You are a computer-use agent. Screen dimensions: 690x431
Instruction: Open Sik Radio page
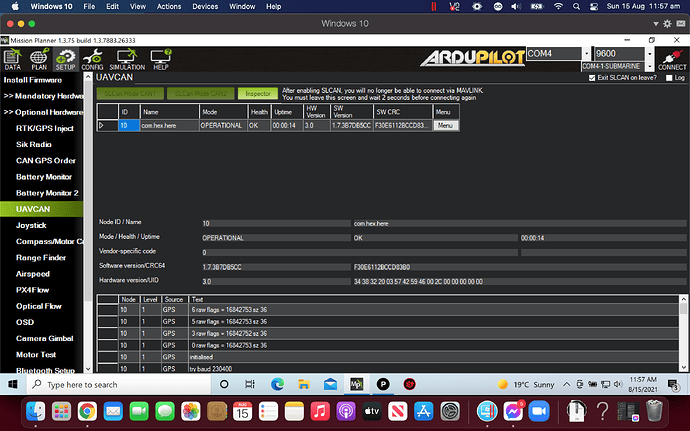(34, 144)
